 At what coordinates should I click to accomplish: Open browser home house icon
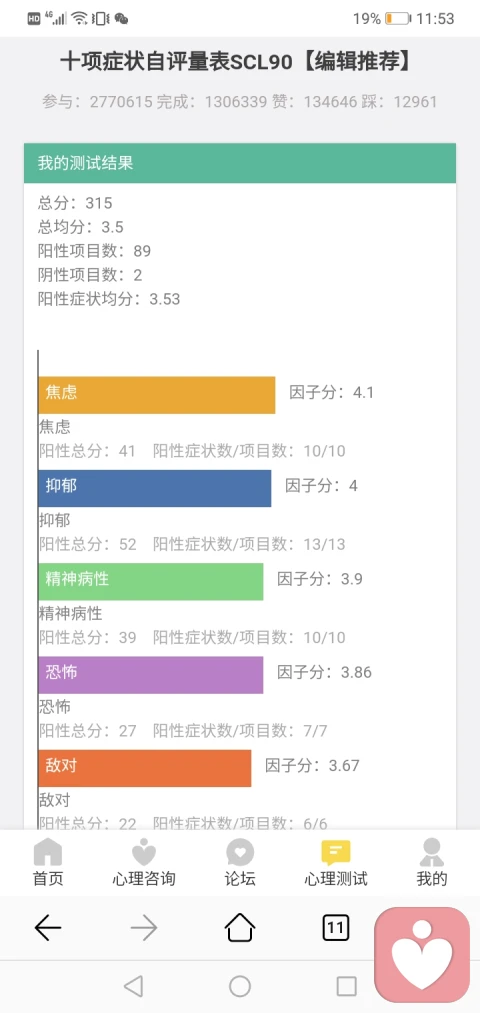point(240,928)
